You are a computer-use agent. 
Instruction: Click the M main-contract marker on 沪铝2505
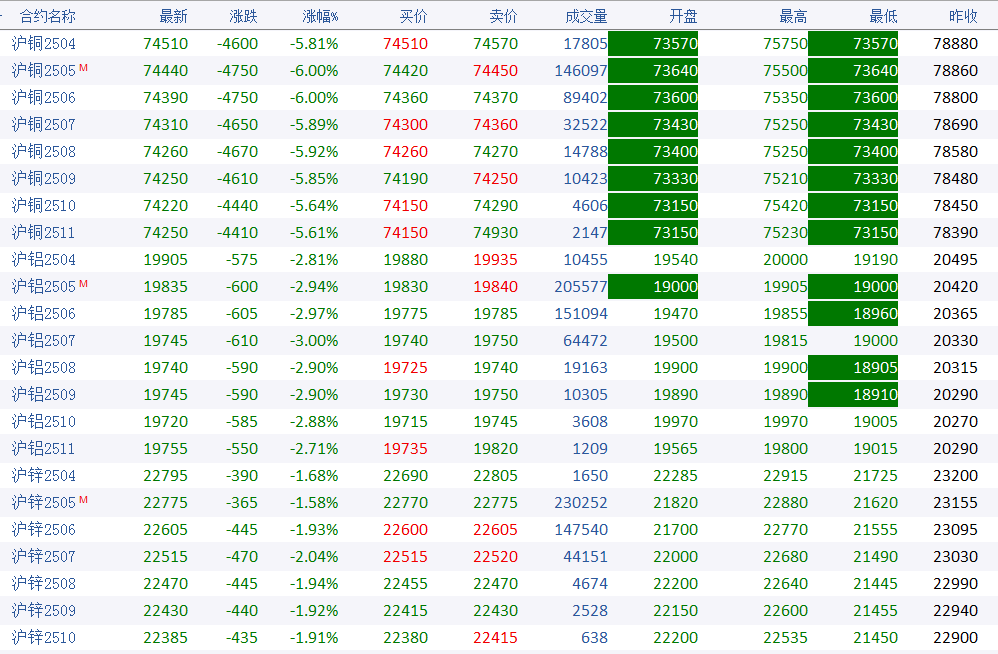pyautogui.click(x=83, y=284)
